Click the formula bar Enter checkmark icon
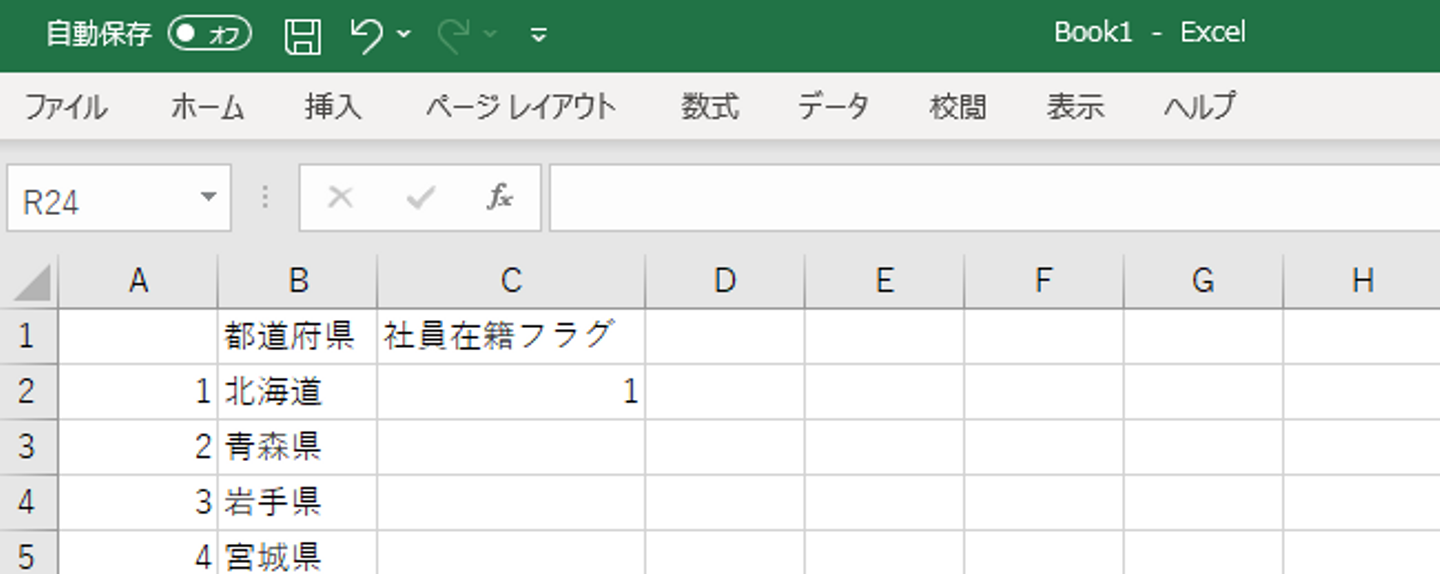Viewport: 1440px width, 574px height. pyautogui.click(x=420, y=198)
